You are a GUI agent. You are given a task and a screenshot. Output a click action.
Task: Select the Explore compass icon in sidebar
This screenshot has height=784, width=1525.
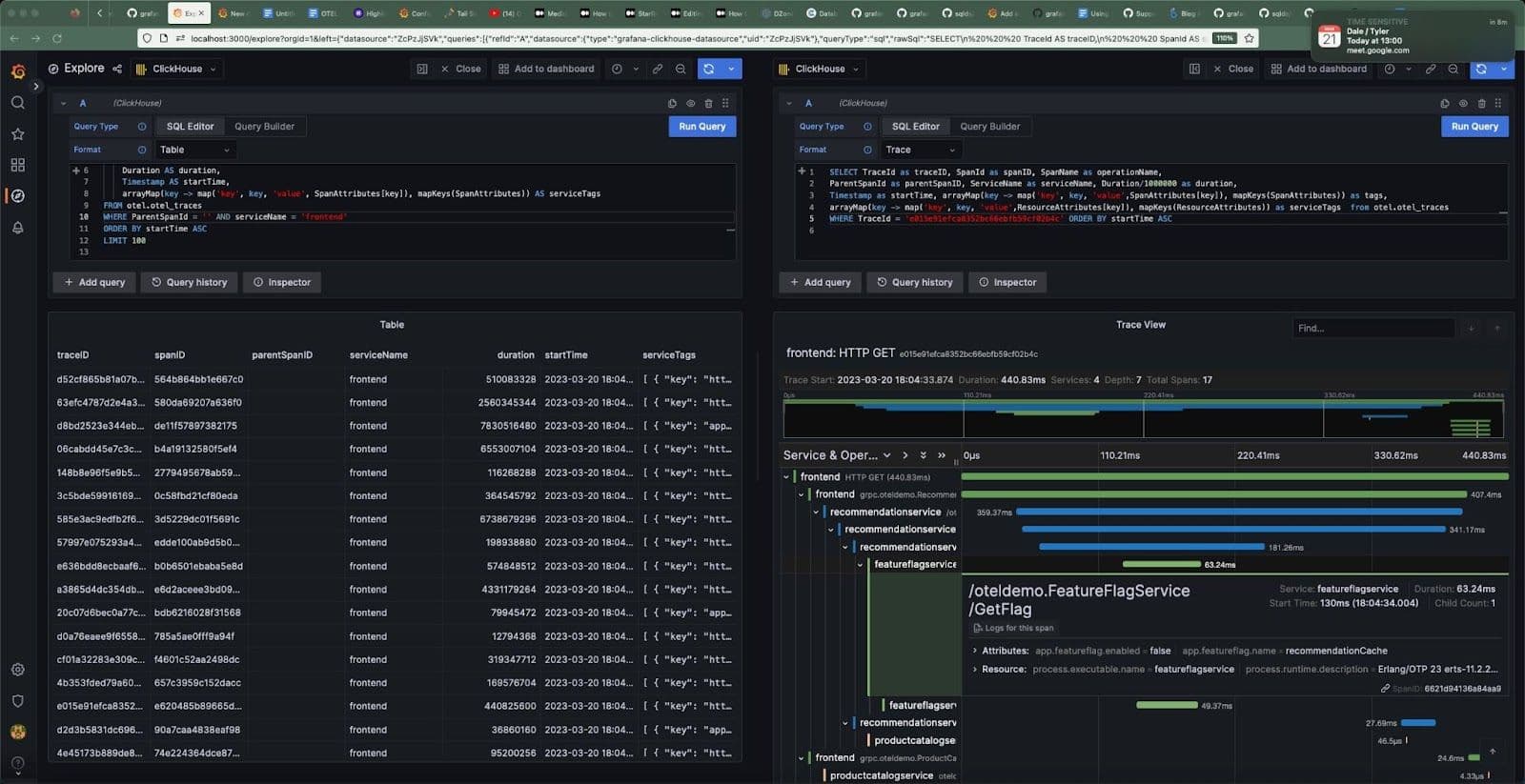click(17, 195)
